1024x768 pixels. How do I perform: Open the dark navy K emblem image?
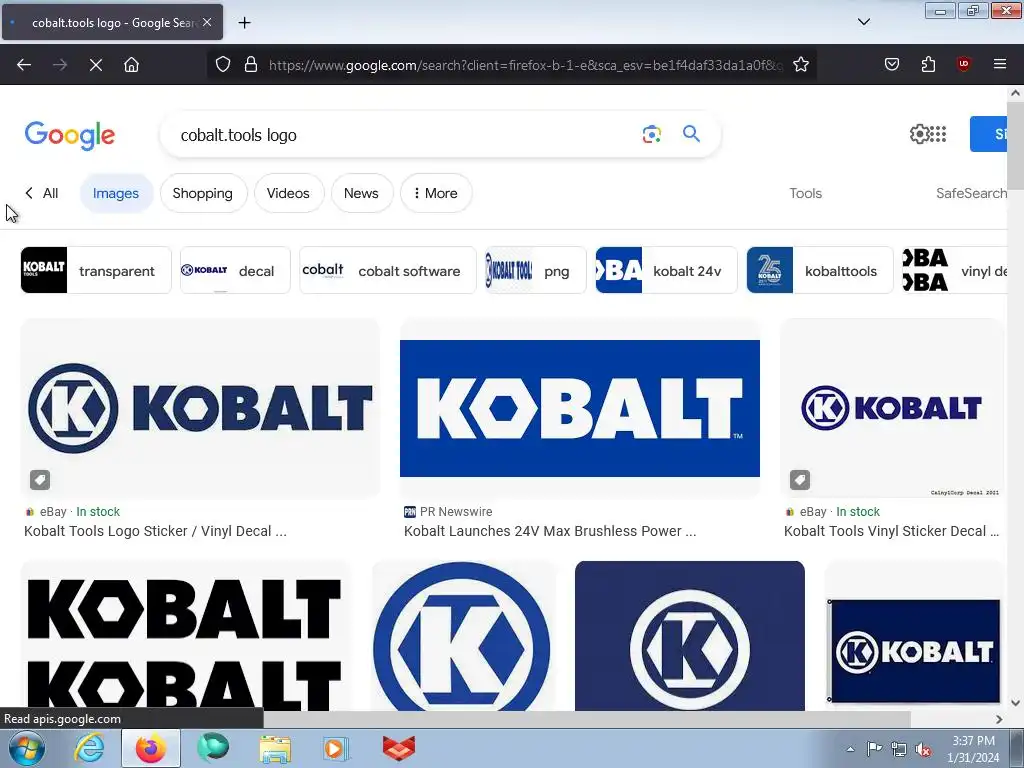click(x=690, y=635)
